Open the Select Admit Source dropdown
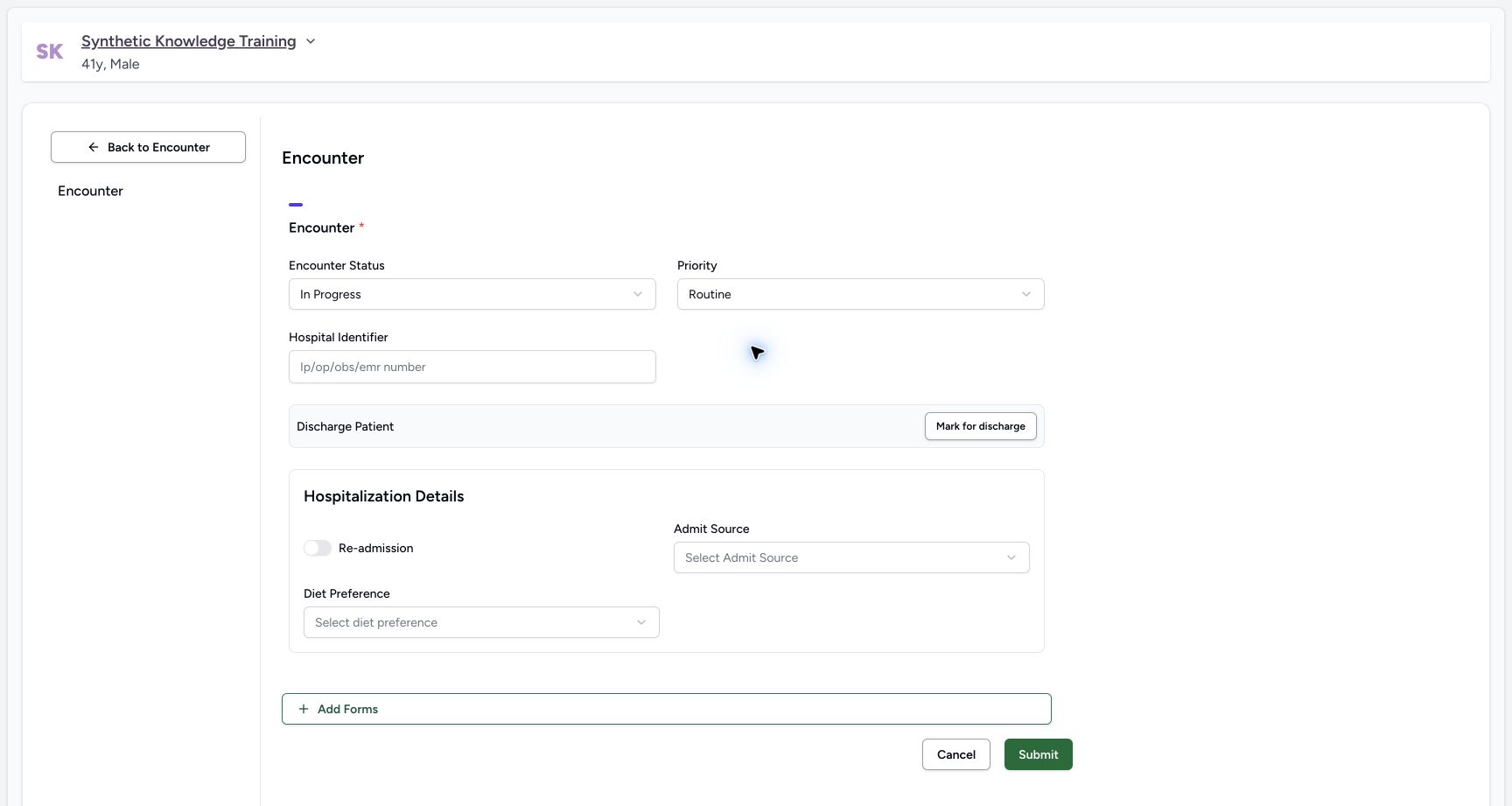The height and width of the screenshot is (806, 1512). pos(851,557)
